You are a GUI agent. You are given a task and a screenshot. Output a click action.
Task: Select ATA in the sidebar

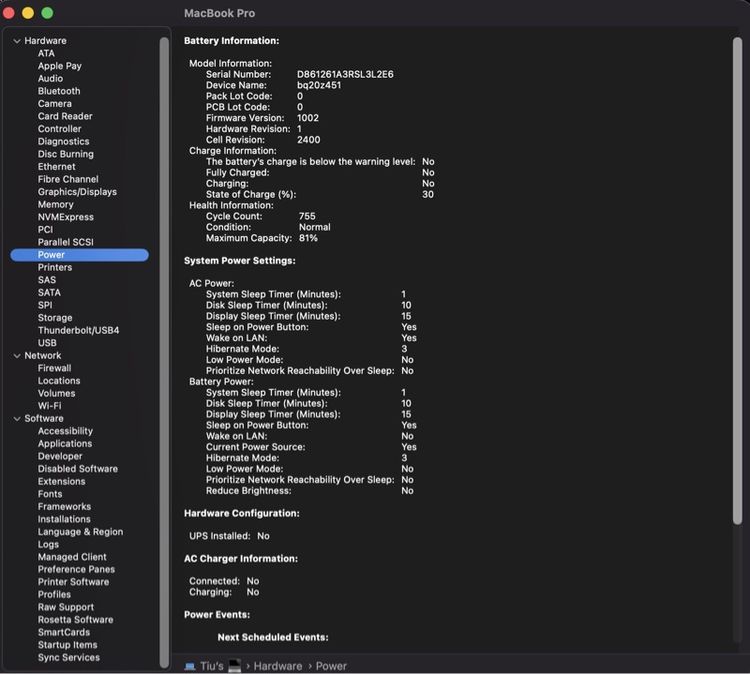(46, 54)
